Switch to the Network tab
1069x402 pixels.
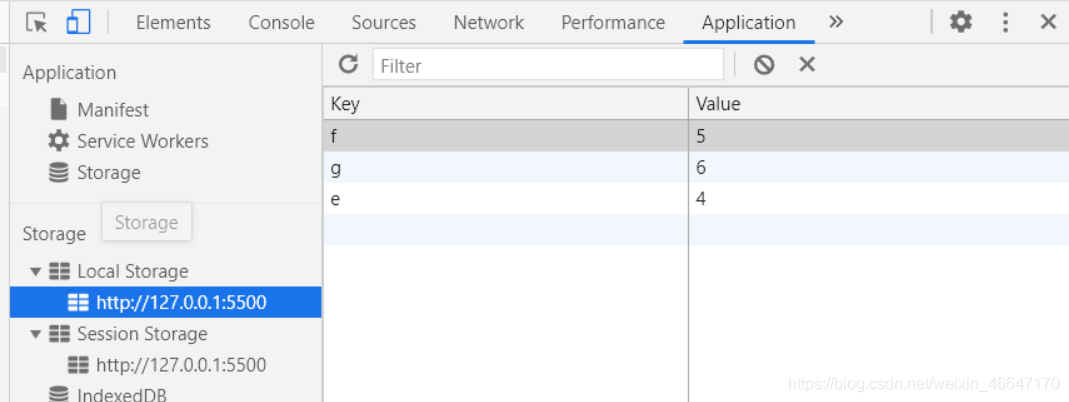488,22
